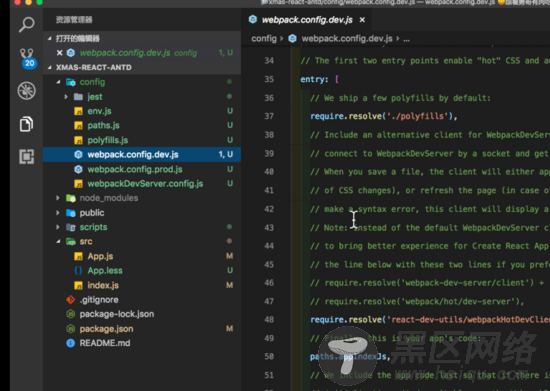Screen dimensions: 550x391
Task: Expand the node_modules folder arrow
Action: pyautogui.click(x=58, y=198)
